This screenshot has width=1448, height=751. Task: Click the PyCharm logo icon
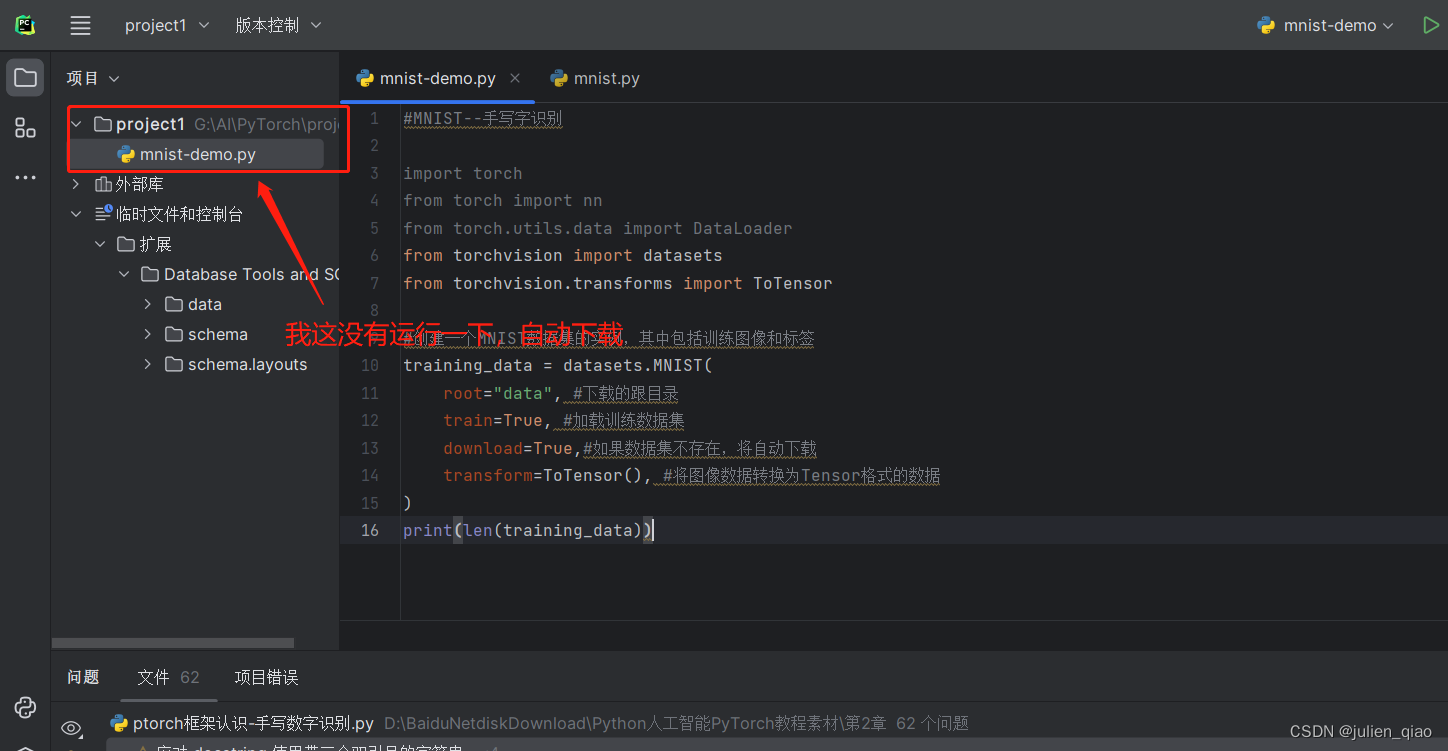[25, 25]
